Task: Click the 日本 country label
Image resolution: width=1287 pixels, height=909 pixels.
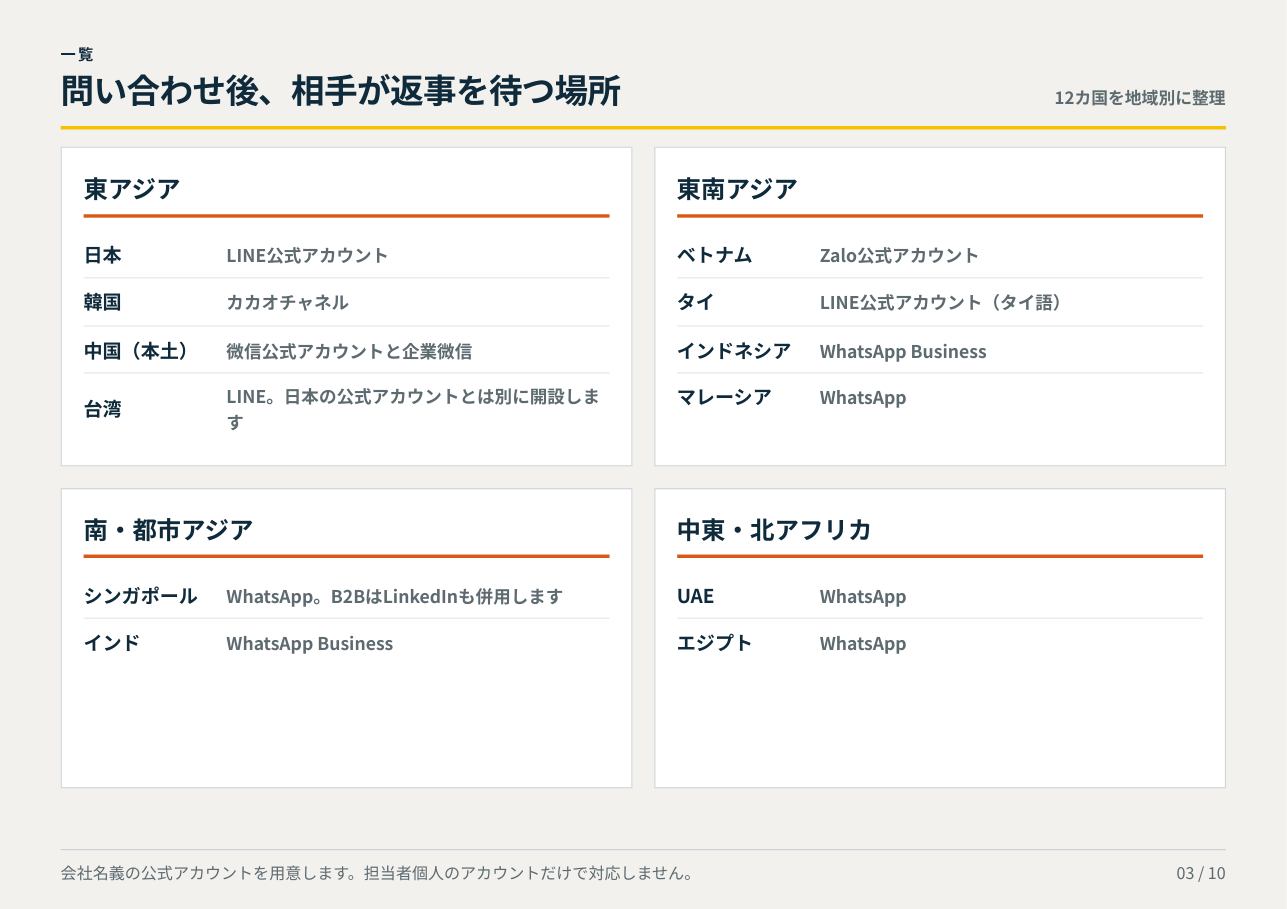Action: click(103, 255)
